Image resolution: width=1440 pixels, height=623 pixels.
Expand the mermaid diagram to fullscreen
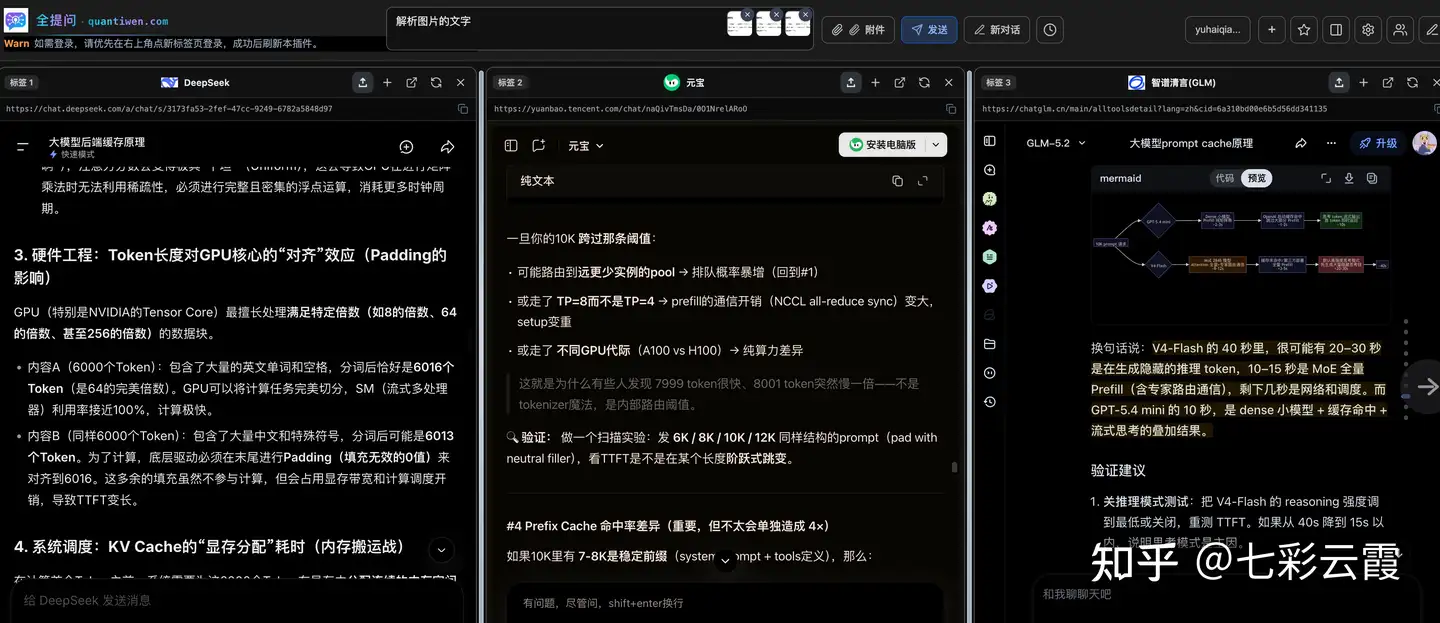1326,178
